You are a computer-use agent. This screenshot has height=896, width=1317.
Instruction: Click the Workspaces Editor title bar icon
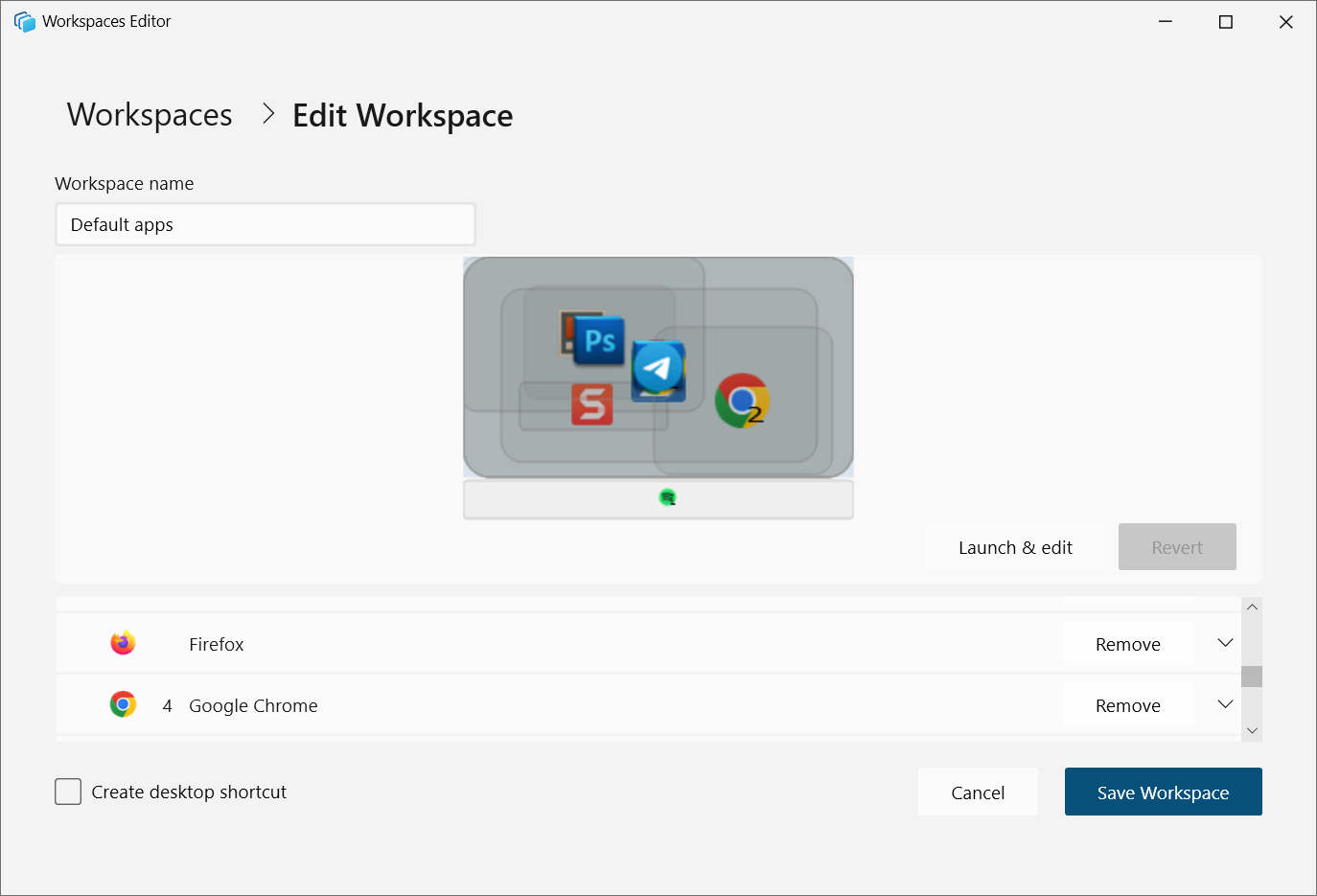tap(24, 21)
